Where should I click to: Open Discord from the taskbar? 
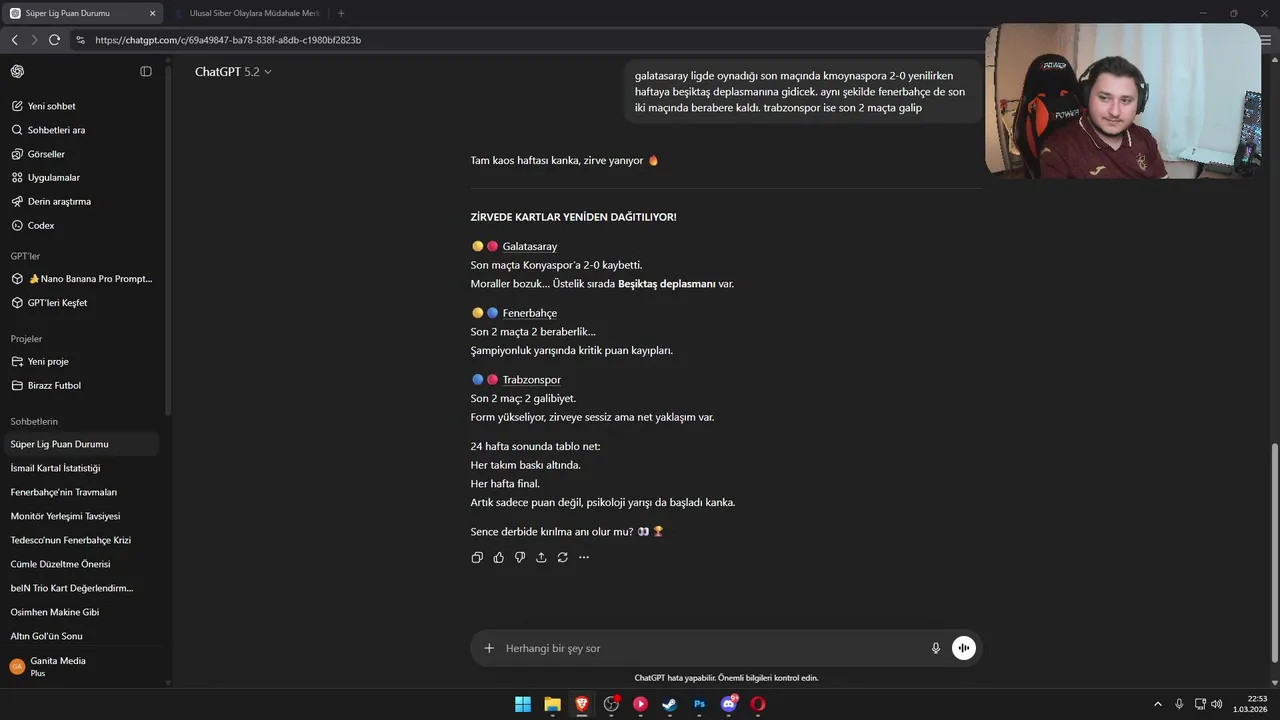coord(729,704)
